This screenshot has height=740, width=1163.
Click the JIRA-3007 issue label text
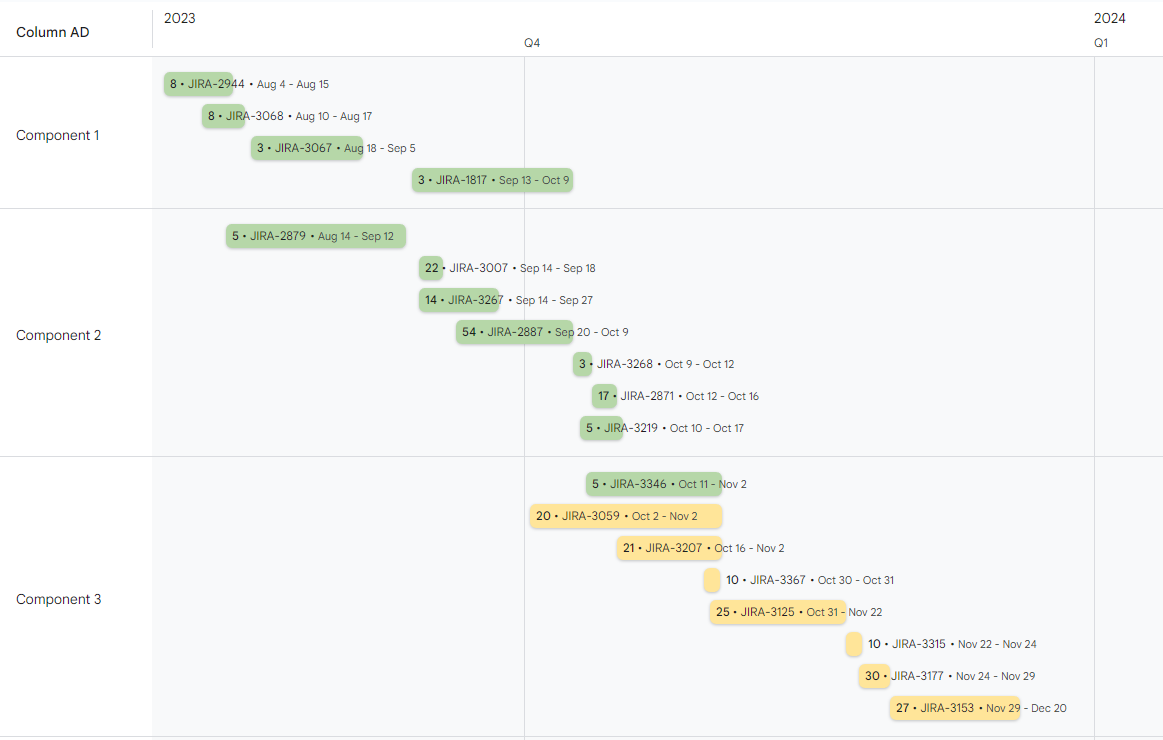coord(478,268)
